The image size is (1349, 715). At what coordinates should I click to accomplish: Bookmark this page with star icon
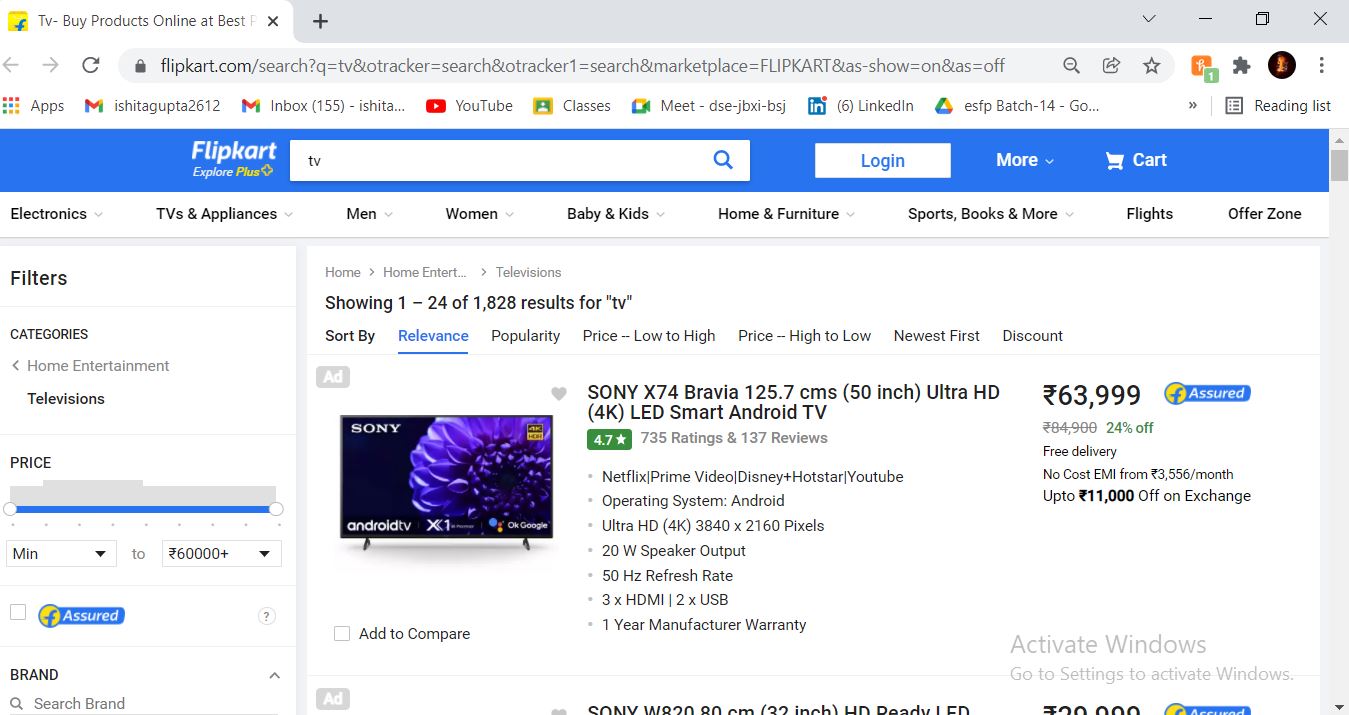coord(1152,66)
